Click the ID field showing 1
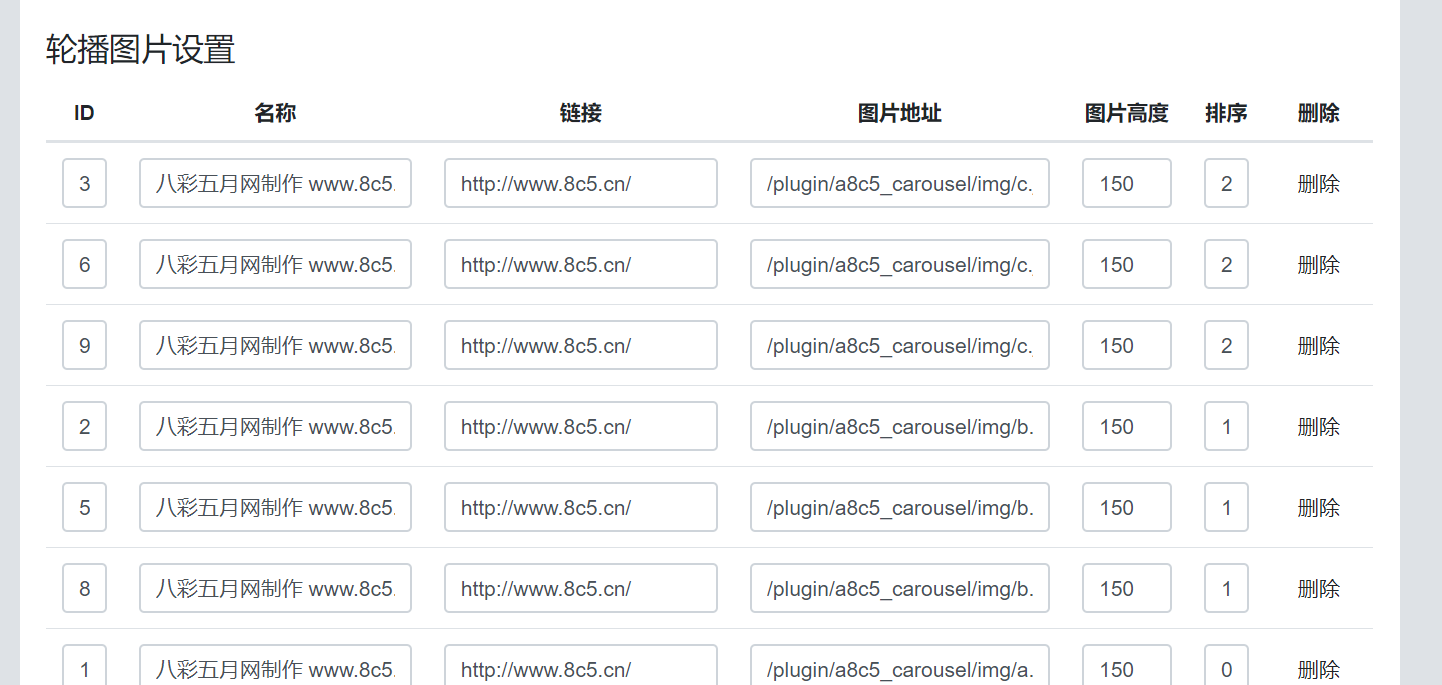The height and width of the screenshot is (685, 1442). pyautogui.click(x=84, y=665)
